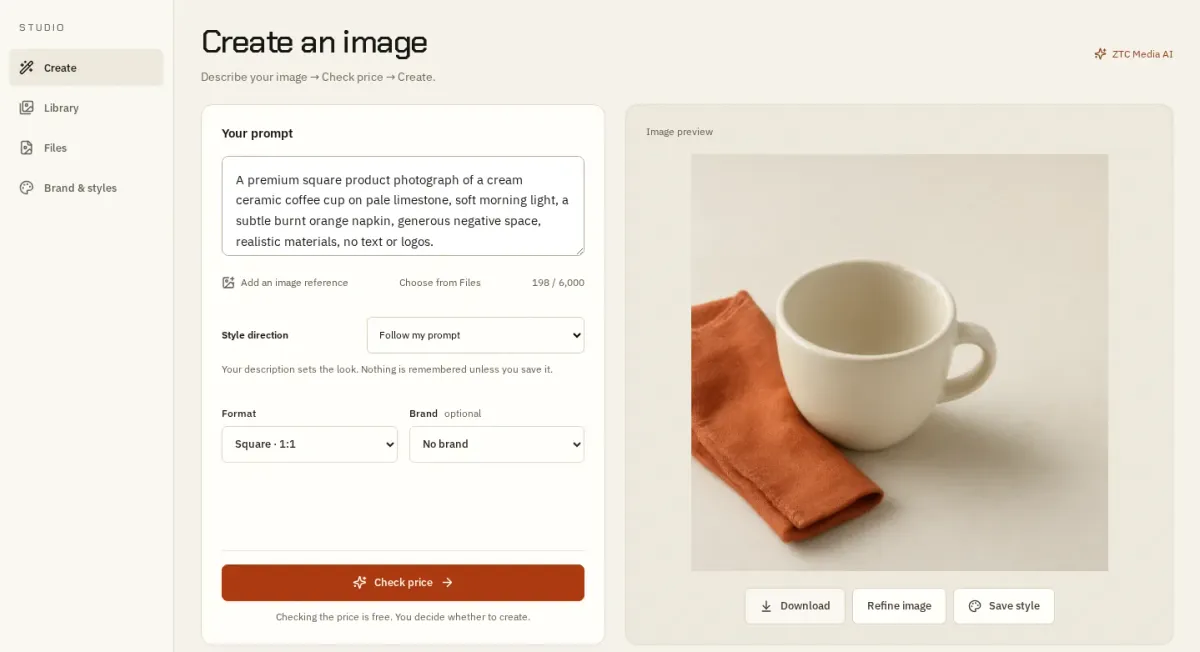The height and width of the screenshot is (652, 1200).
Task: Click the Library image icon in sidebar
Action: [27, 108]
